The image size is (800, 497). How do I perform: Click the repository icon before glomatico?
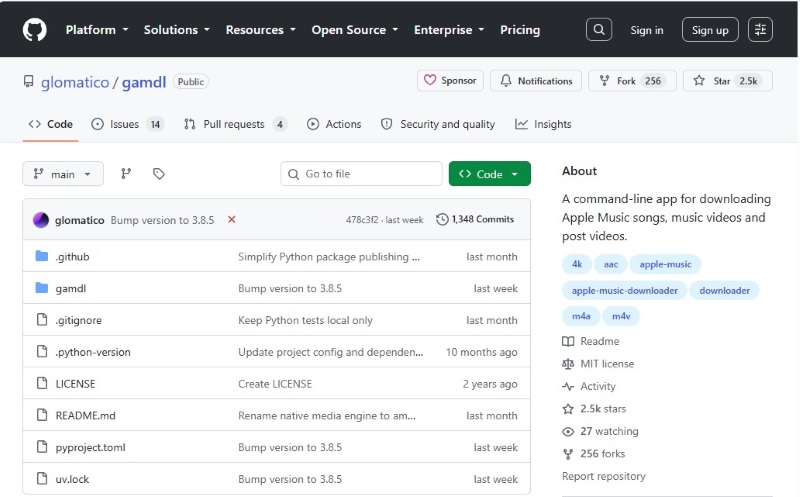tap(29, 82)
